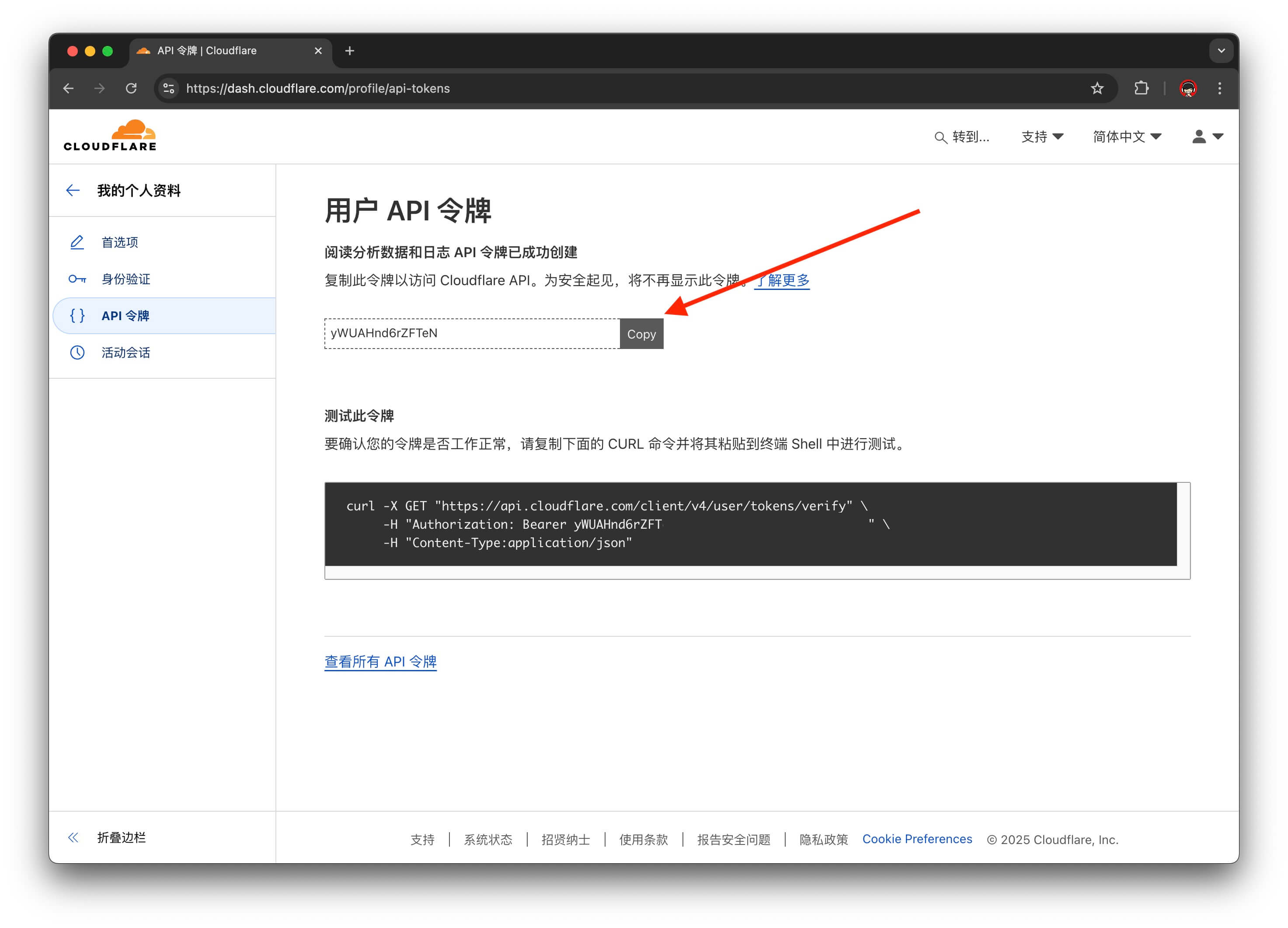Viewport: 1288px width, 928px height.
Task: Open the Chrome three-dot menu
Action: coord(1219,89)
